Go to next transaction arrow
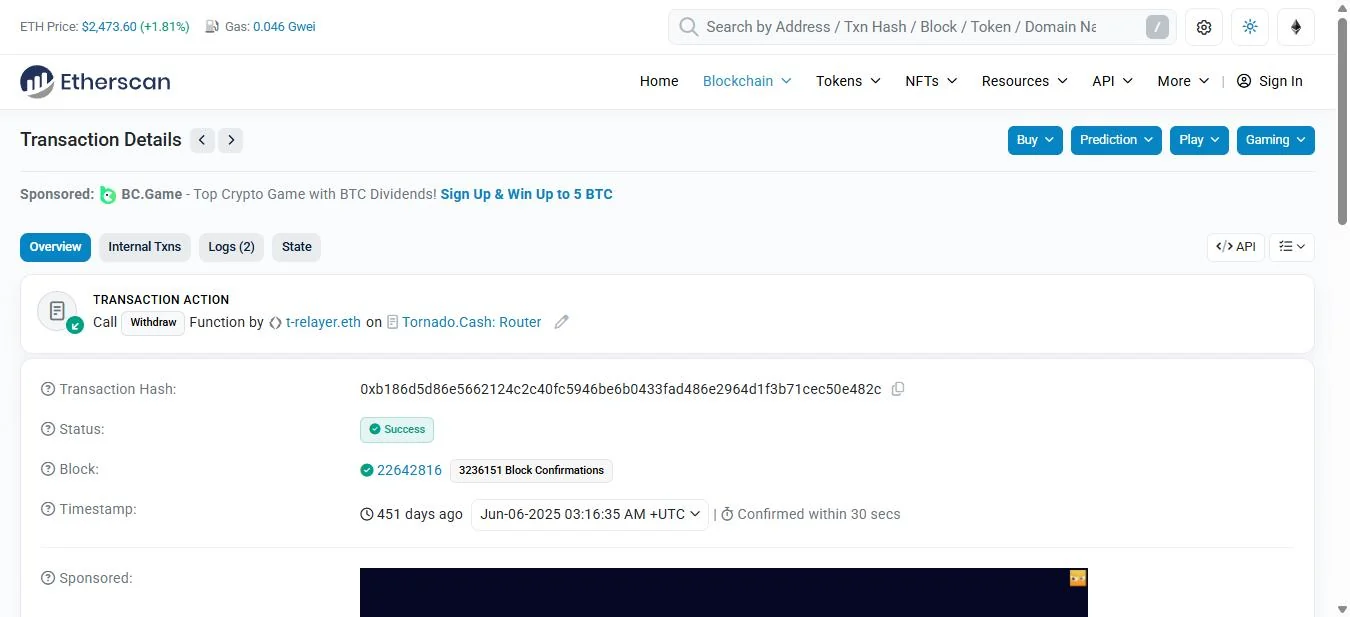This screenshot has width=1350, height=617. pos(231,140)
